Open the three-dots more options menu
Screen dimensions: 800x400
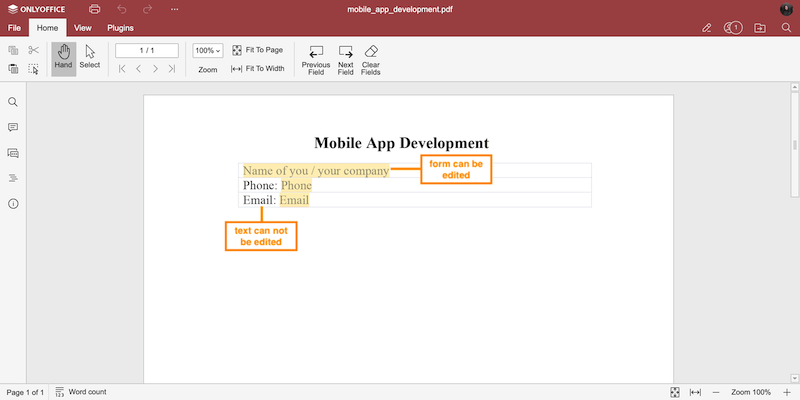[x=175, y=9]
